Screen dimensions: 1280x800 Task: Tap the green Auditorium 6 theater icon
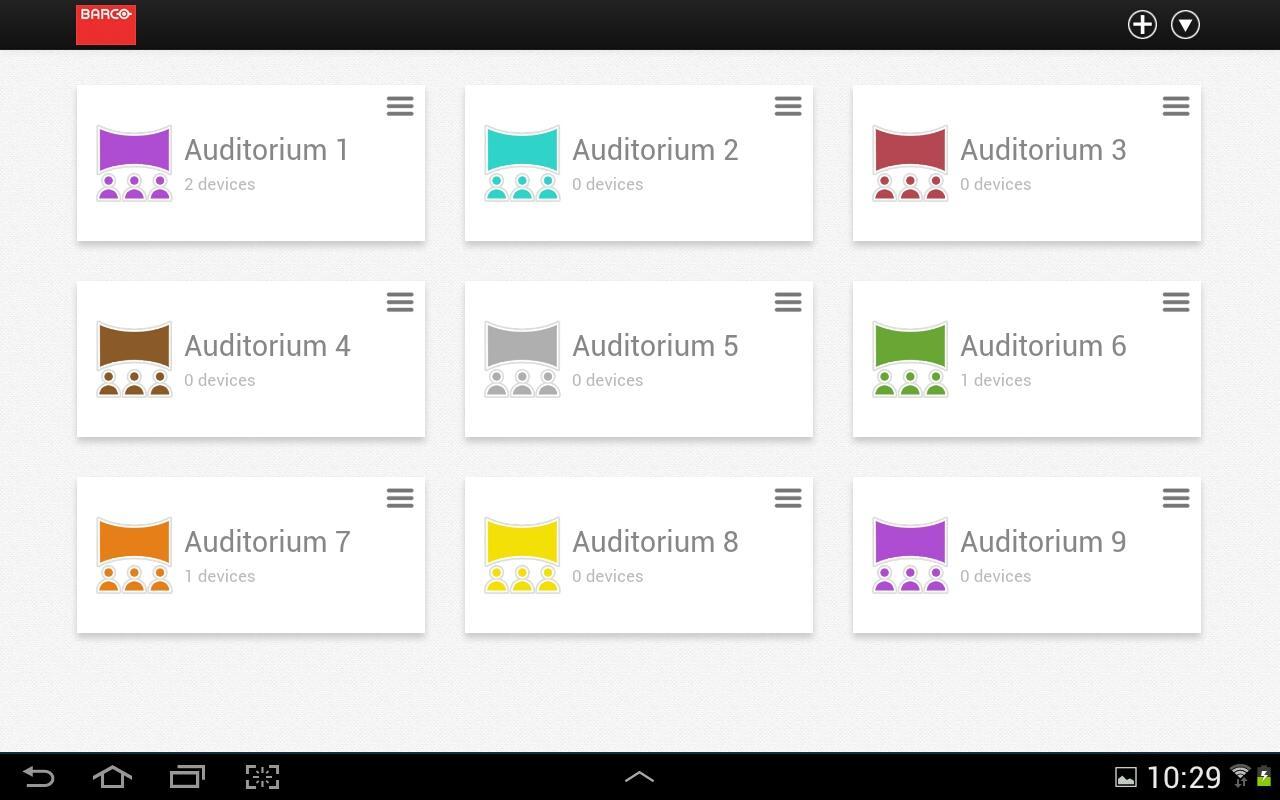[x=910, y=359]
